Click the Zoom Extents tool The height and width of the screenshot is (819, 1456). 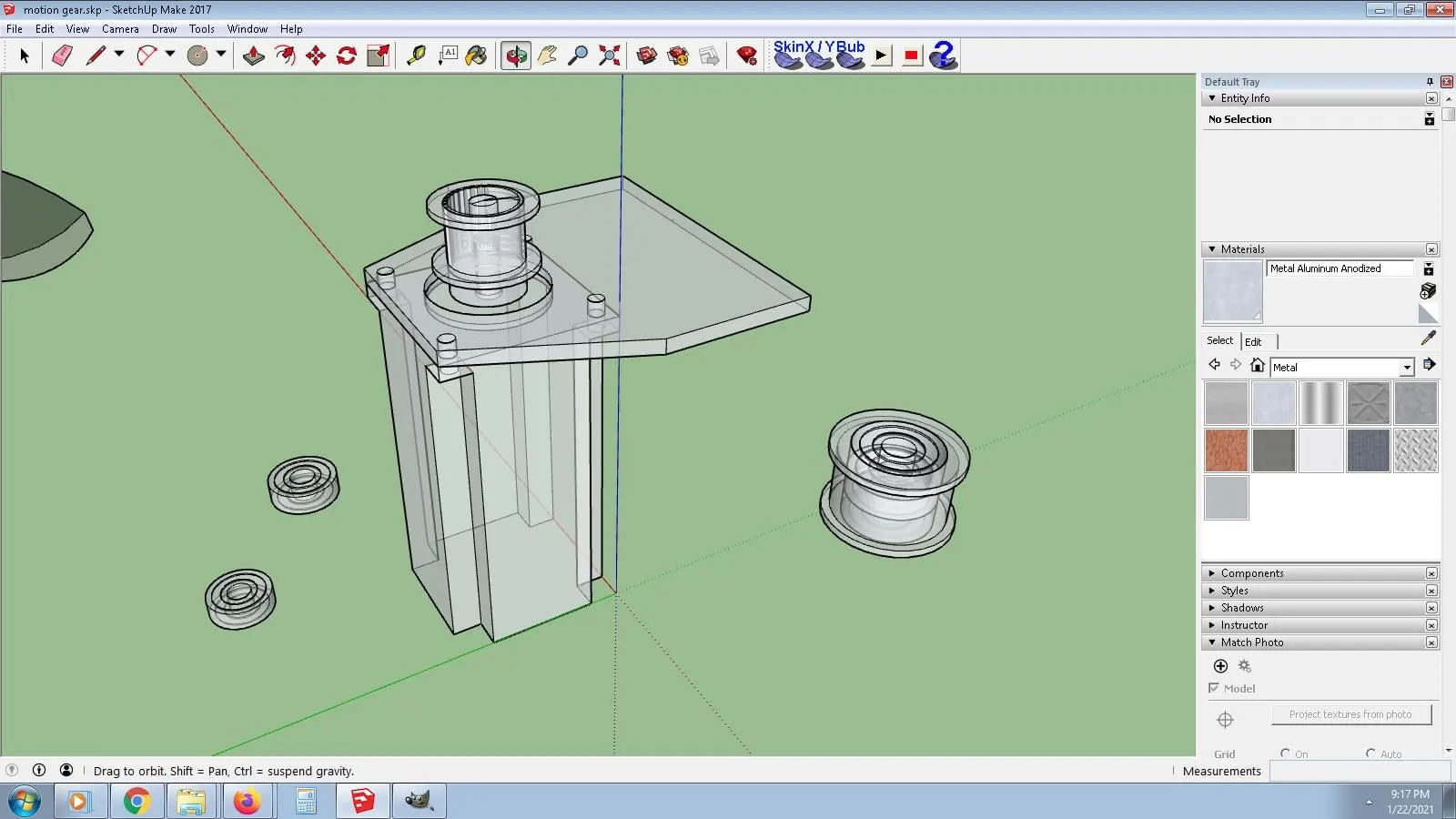pyautogui.click(x=610, y=56)
